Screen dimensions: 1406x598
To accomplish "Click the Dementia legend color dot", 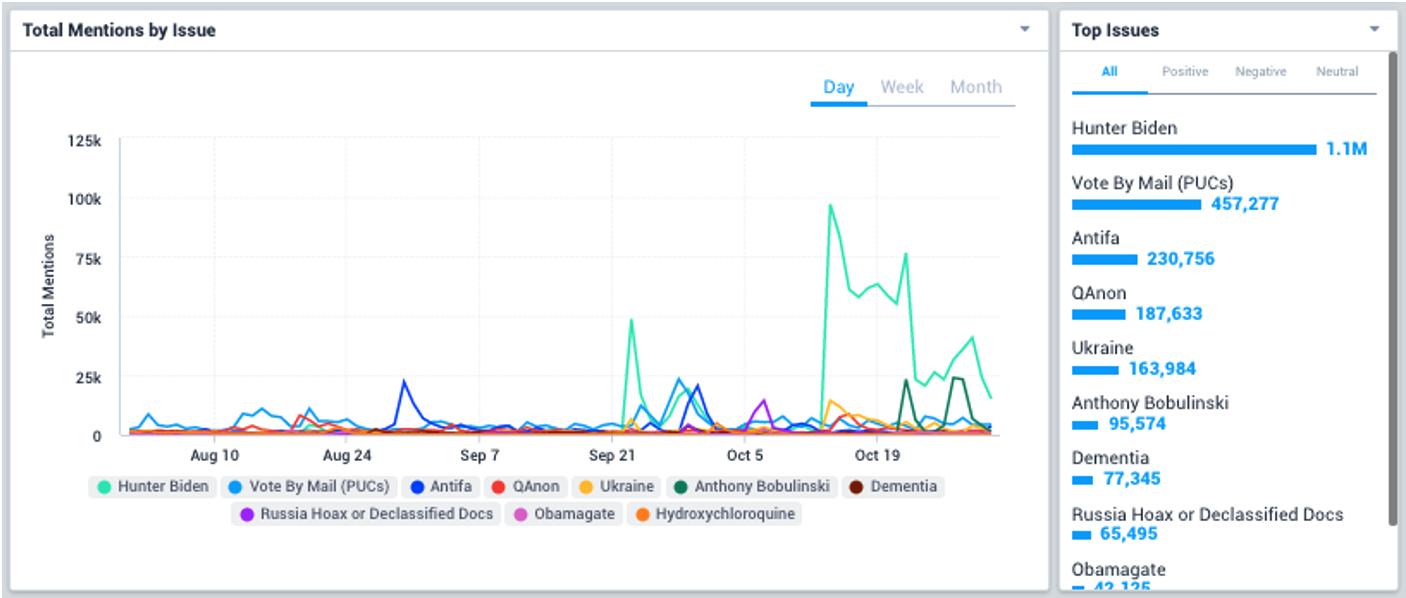I will [857, 487].
